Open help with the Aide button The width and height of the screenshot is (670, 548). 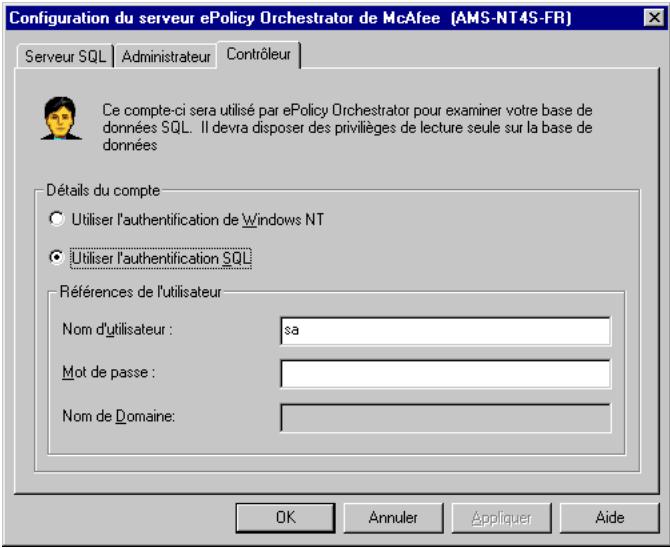609,518
